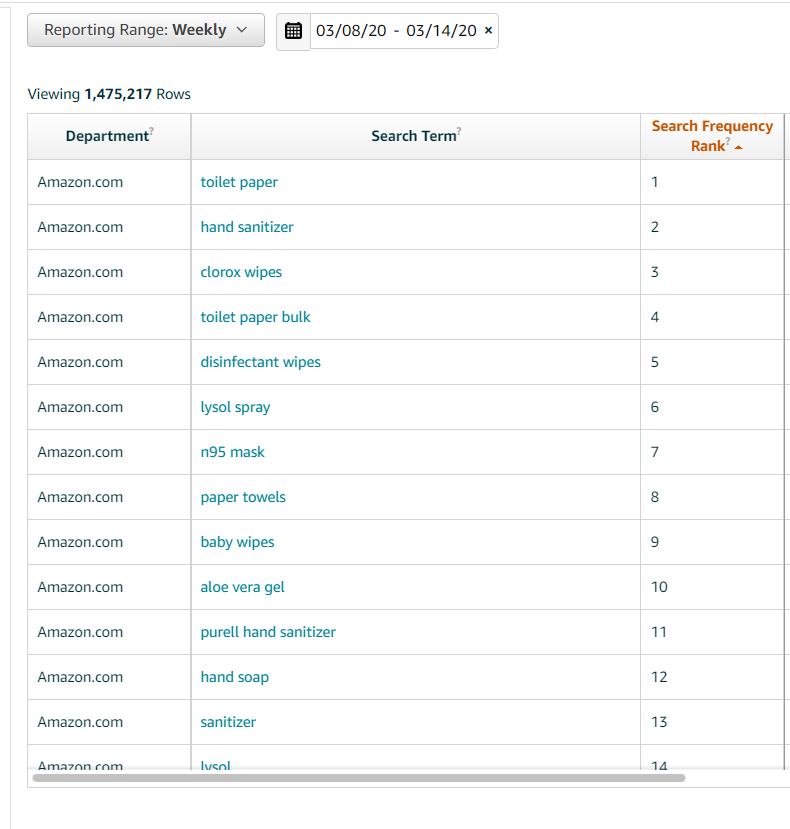Viewport: 790px width, 829px height.
Task: Sort by the Department column header
Action: [x=109, y=136]
